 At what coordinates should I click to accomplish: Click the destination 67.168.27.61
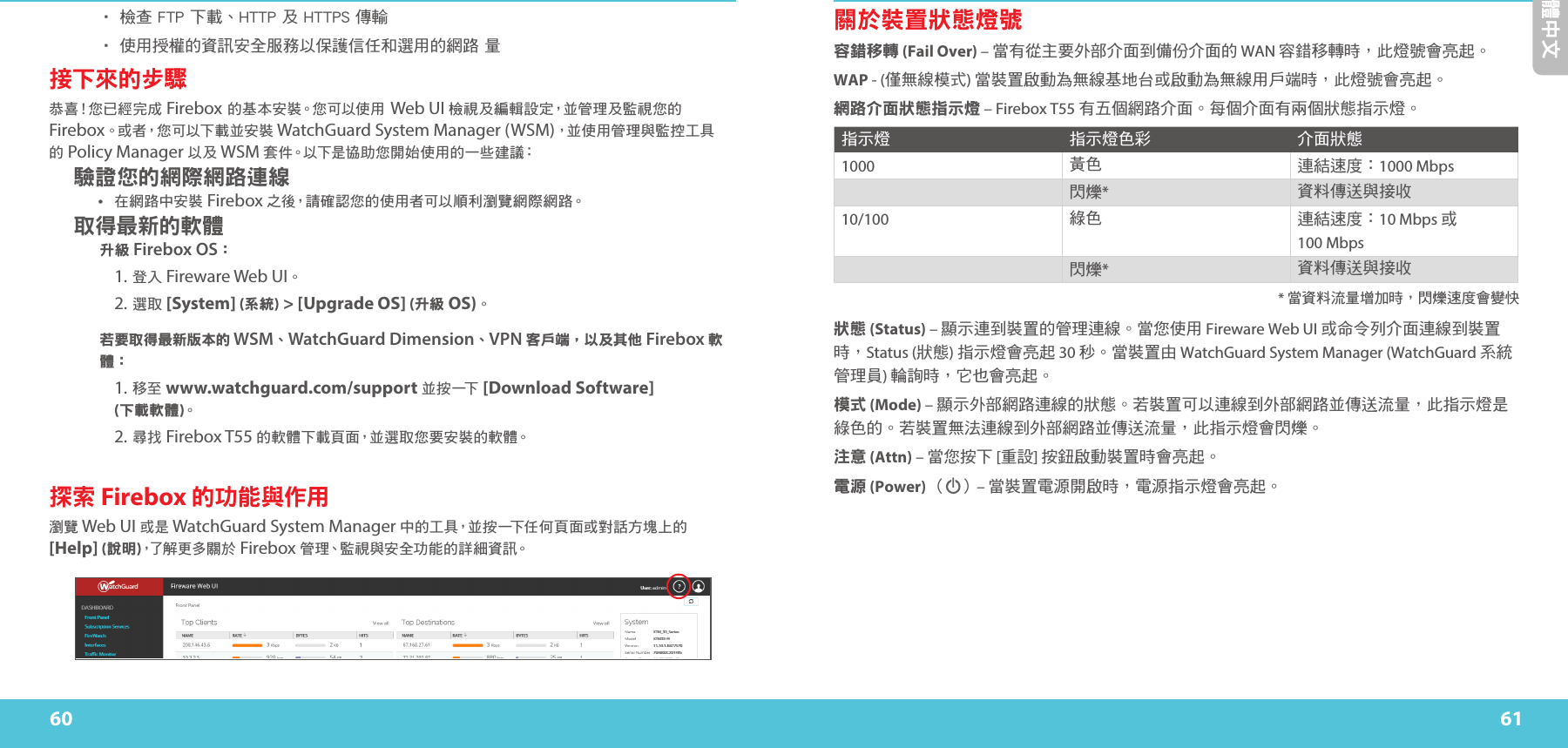pyautogui.click(x=416, y=645)
